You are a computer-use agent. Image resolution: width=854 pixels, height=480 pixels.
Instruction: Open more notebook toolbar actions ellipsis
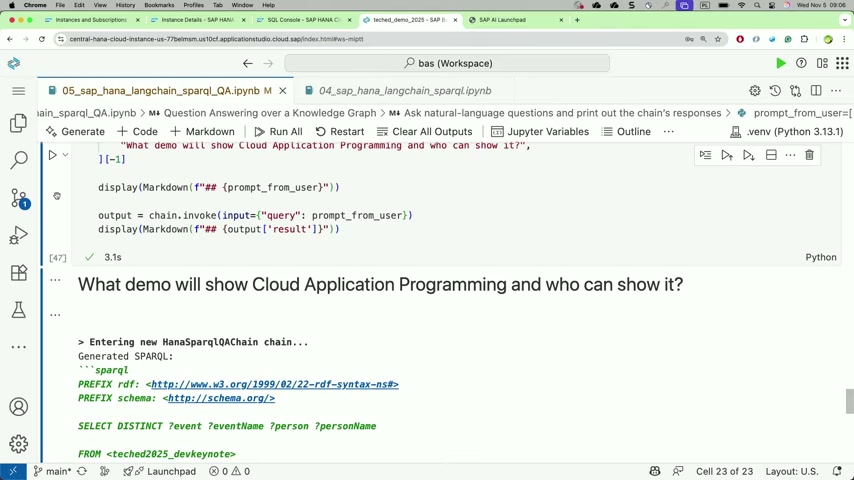click(x=668, y=131)
